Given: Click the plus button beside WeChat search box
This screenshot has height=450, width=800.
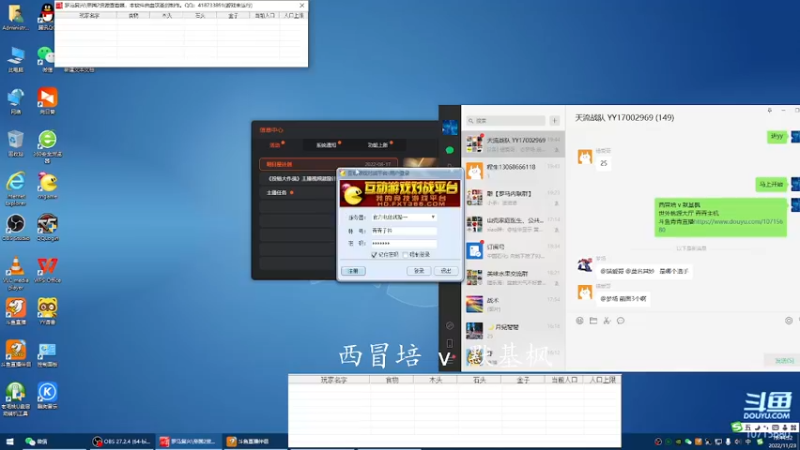Looking at the screenshot, I should [x=555, y=120].
